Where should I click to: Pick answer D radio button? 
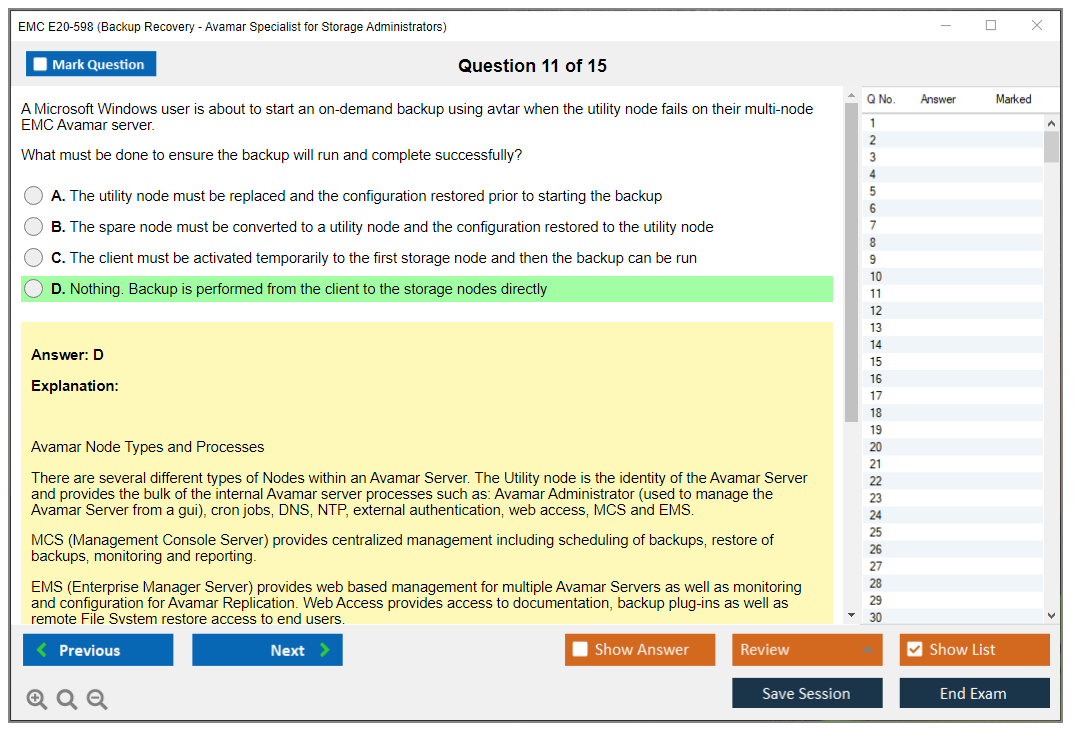34,289
